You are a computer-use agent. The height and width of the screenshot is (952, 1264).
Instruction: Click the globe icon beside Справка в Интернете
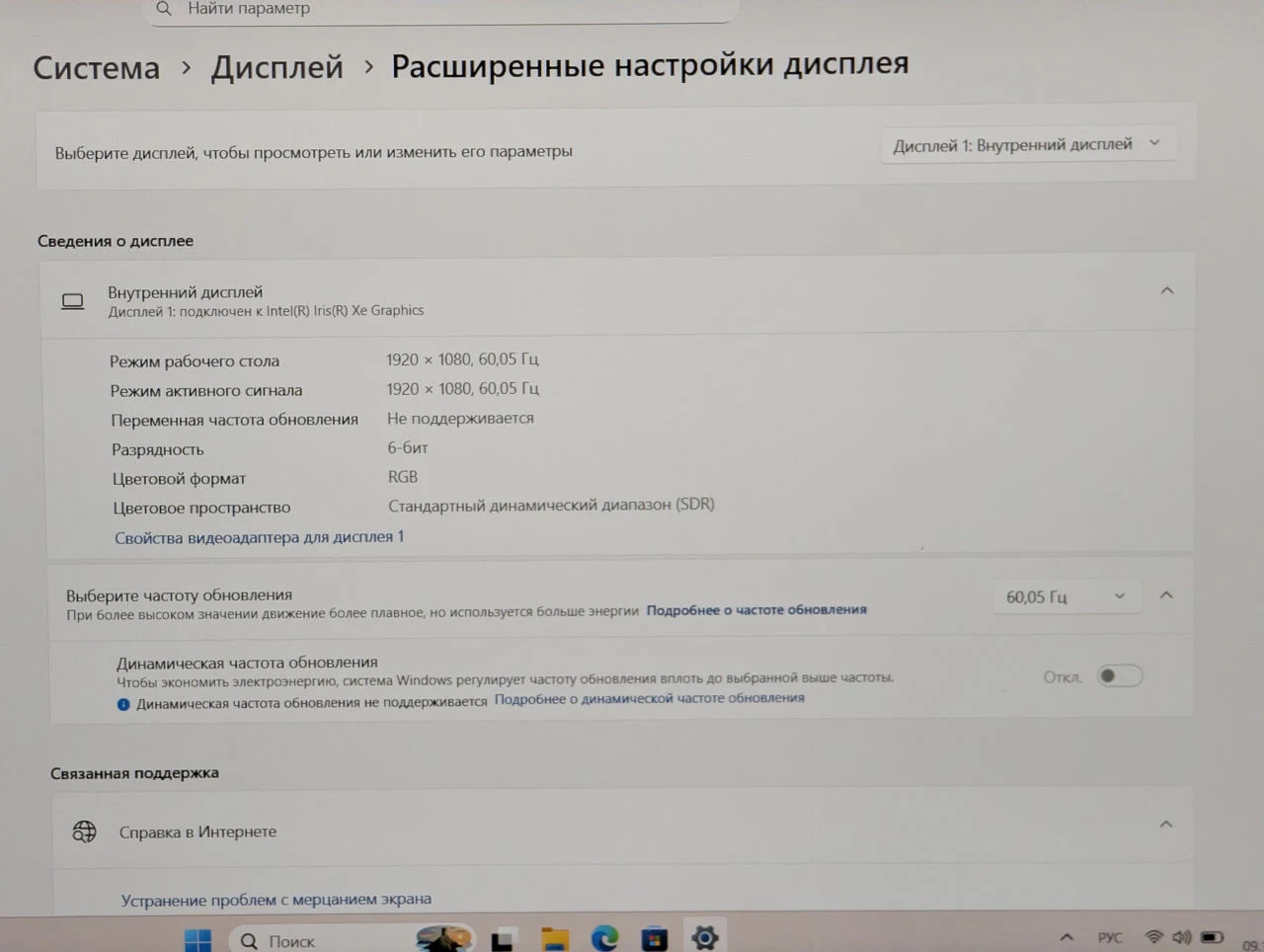(85, 832)
